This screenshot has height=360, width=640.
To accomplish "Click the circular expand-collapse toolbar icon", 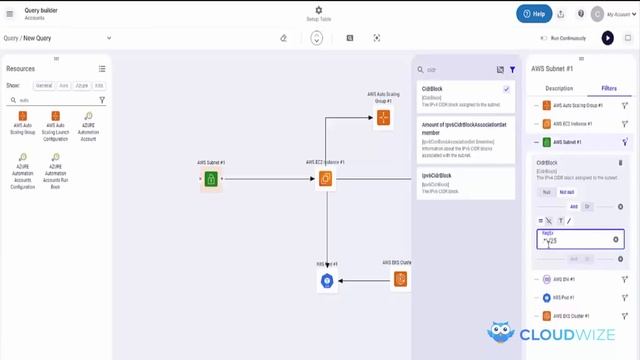I will pos(316,38).
